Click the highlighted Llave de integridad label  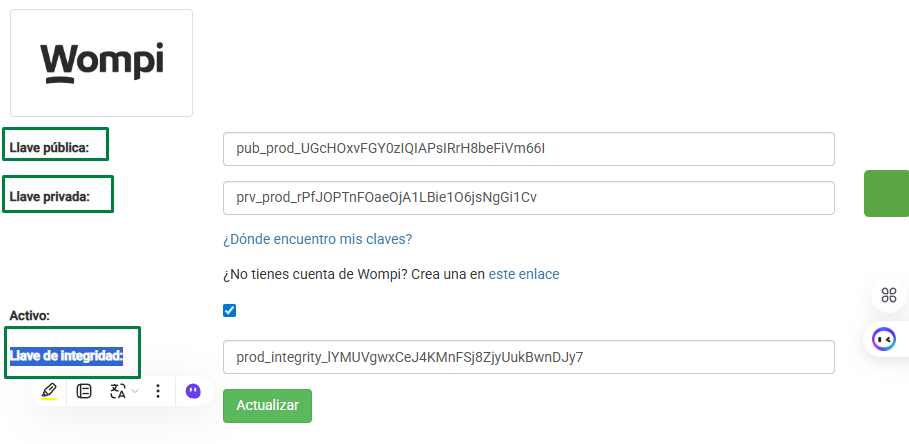coord(67,356)
